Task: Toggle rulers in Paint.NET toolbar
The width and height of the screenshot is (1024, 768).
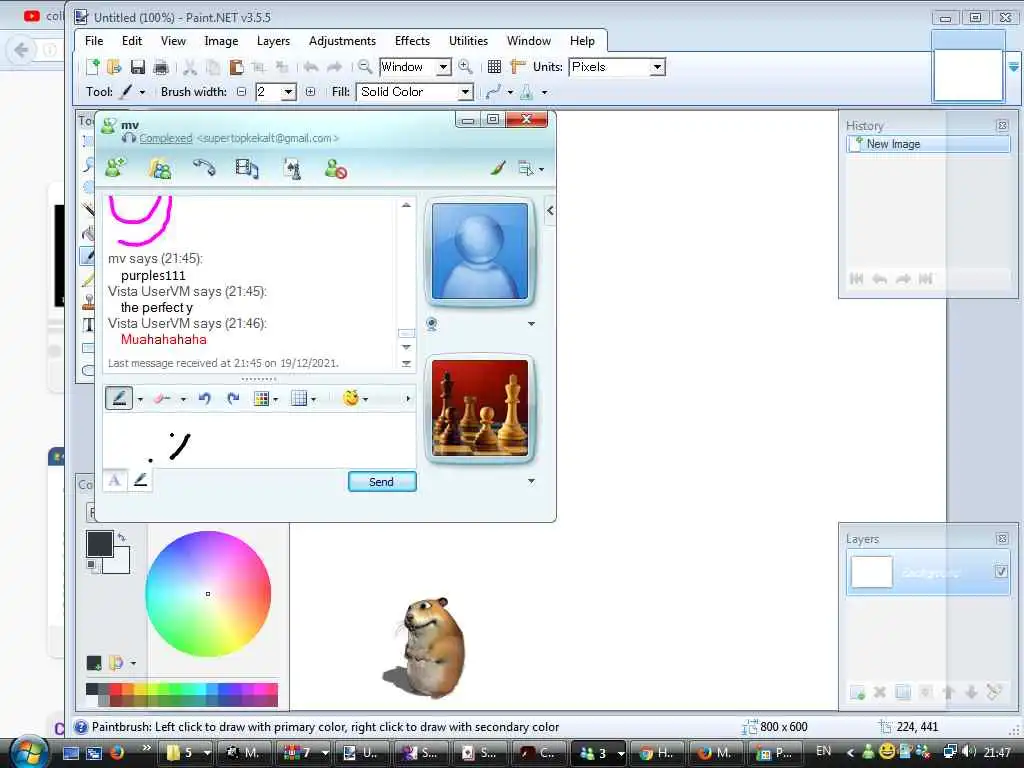Action: pyautogui.click(x=517, y=67)
